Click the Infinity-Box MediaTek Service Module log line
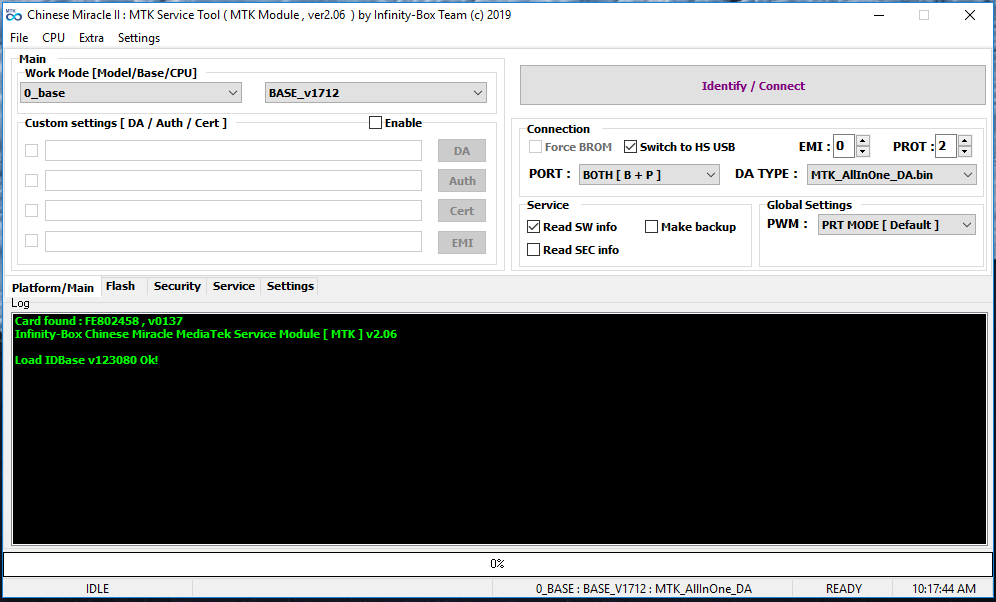Screen dimensions: 996x602 [x=206, y=334]
